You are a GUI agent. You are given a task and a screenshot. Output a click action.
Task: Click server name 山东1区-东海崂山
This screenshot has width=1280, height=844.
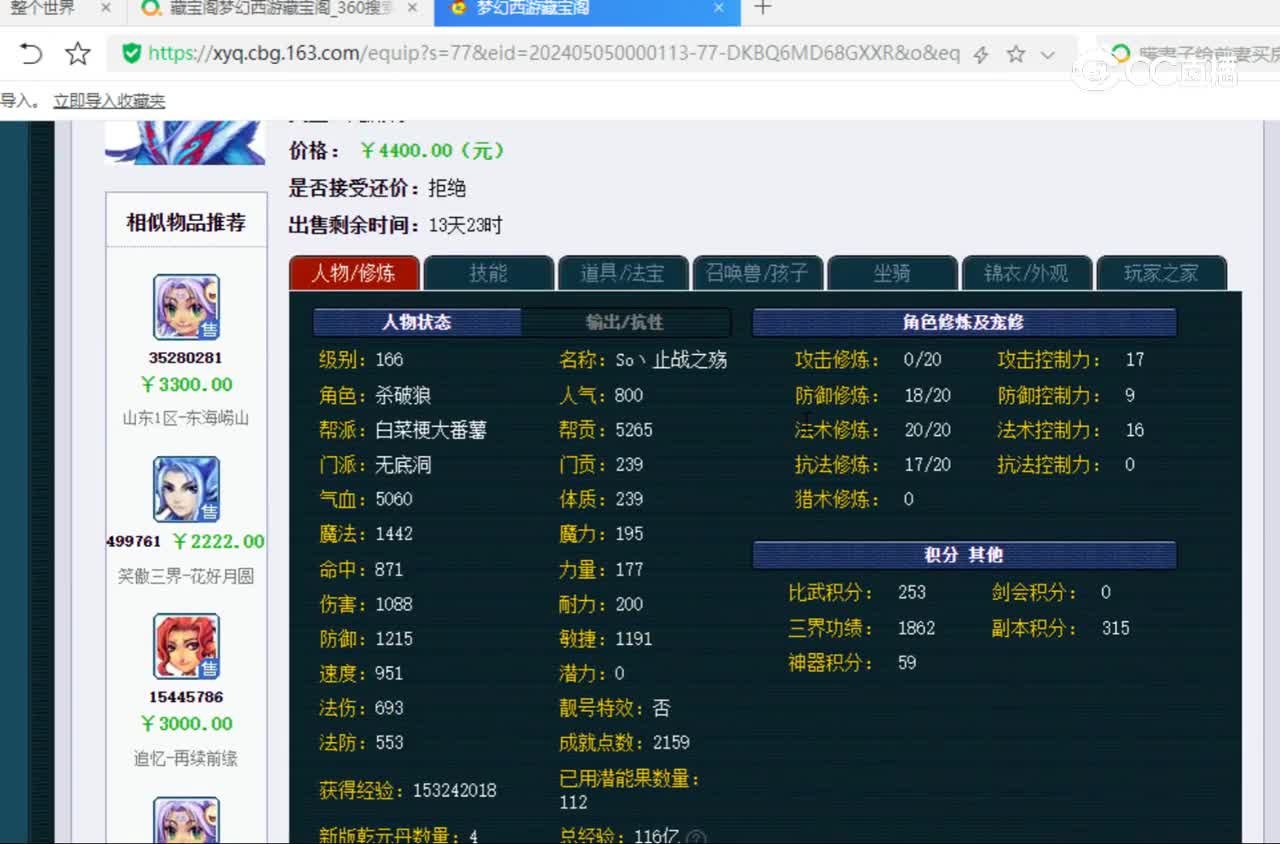pyautogui.click(x=186, y=419)
